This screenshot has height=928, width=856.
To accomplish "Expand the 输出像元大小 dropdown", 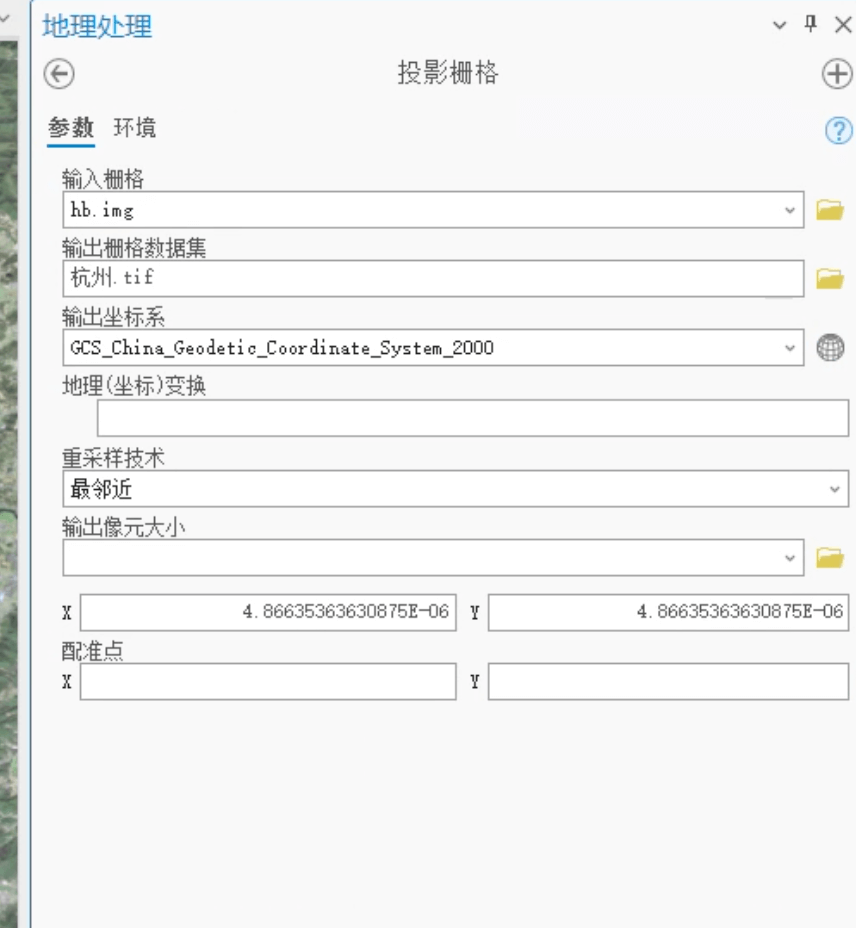I will click(790, 558).
